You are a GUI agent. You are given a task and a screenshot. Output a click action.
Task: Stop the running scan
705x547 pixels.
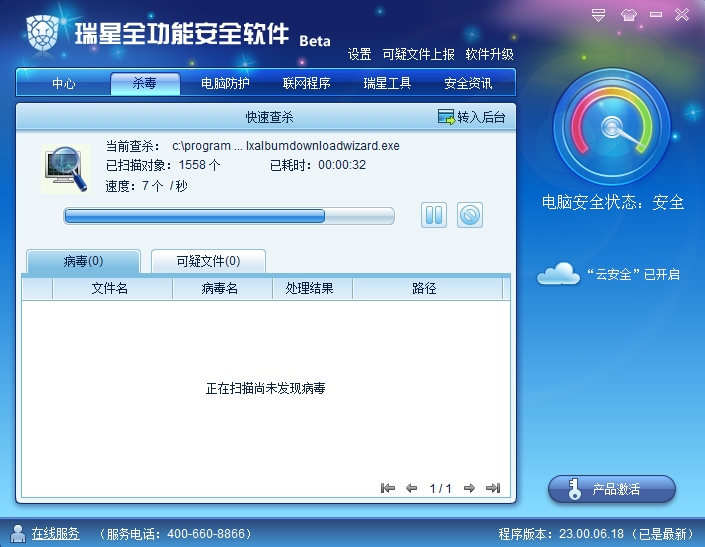click(x=470, y=215)
